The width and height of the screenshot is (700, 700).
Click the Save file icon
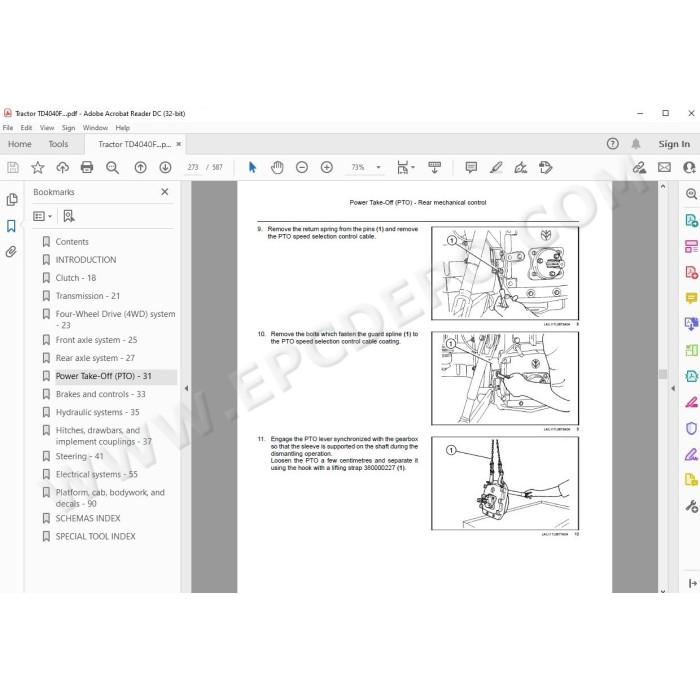tap(13, 167)
